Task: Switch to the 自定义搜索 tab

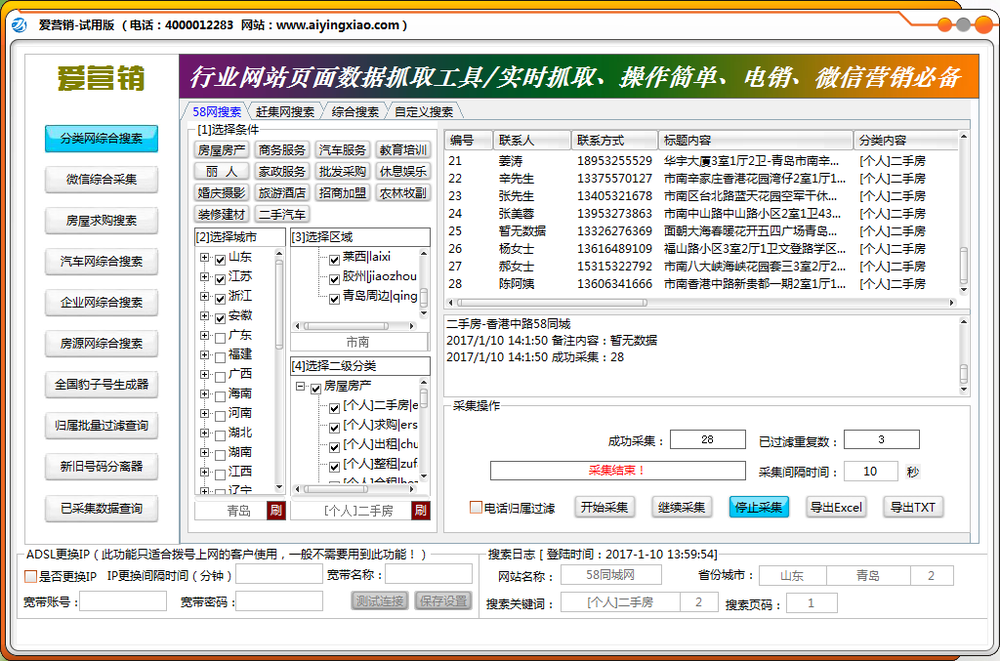Action: click(x=423, y=112)
